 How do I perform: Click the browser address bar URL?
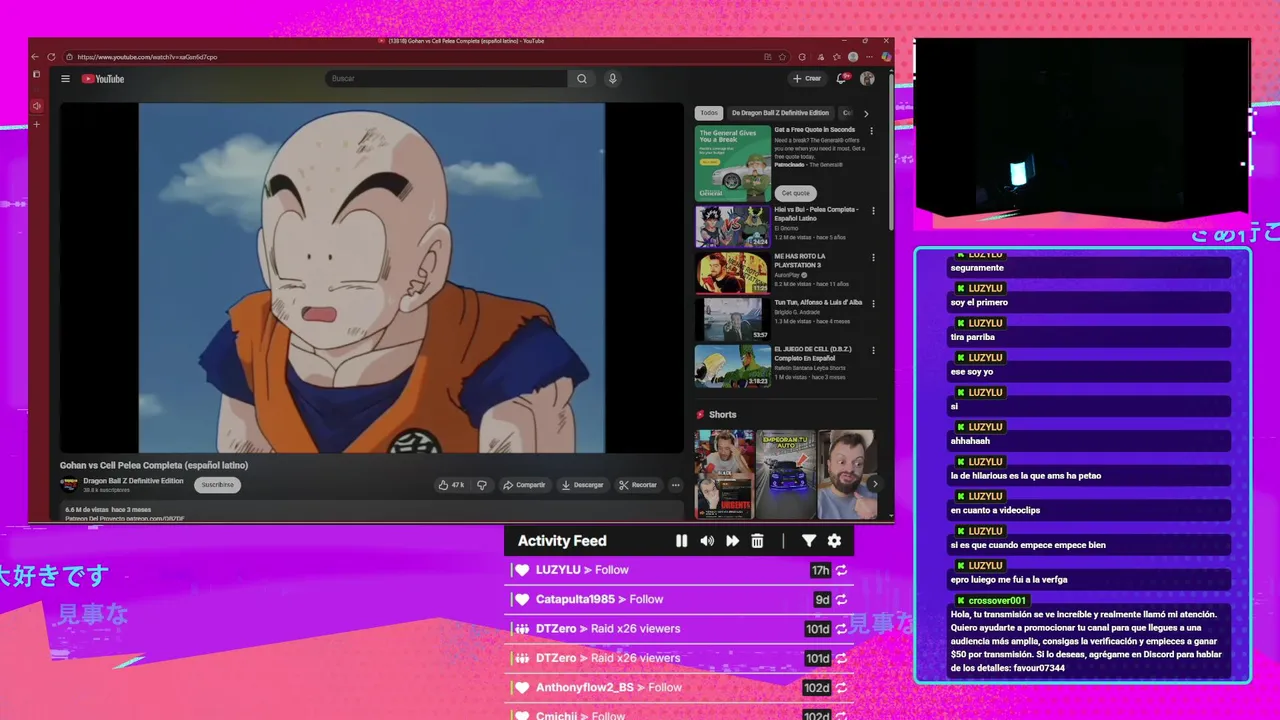tap(147, 57)
